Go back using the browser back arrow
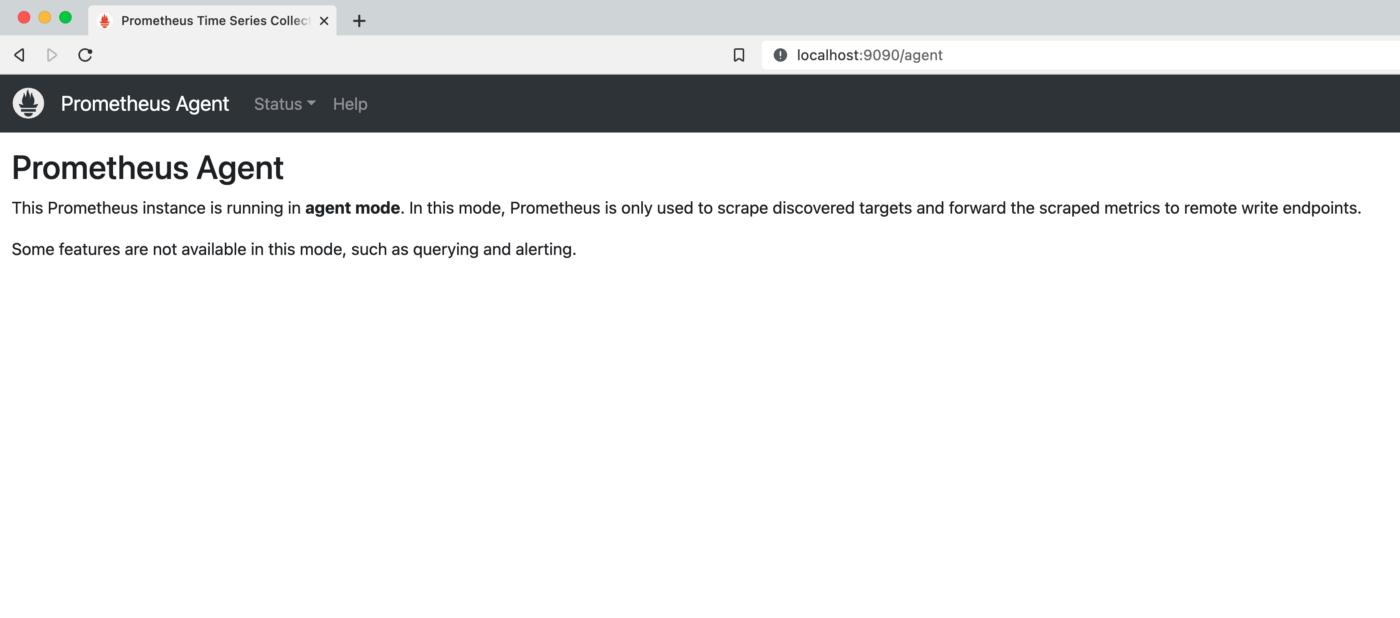The height and width of the screenshot is (618, 1400). click(x=19, y=55)
